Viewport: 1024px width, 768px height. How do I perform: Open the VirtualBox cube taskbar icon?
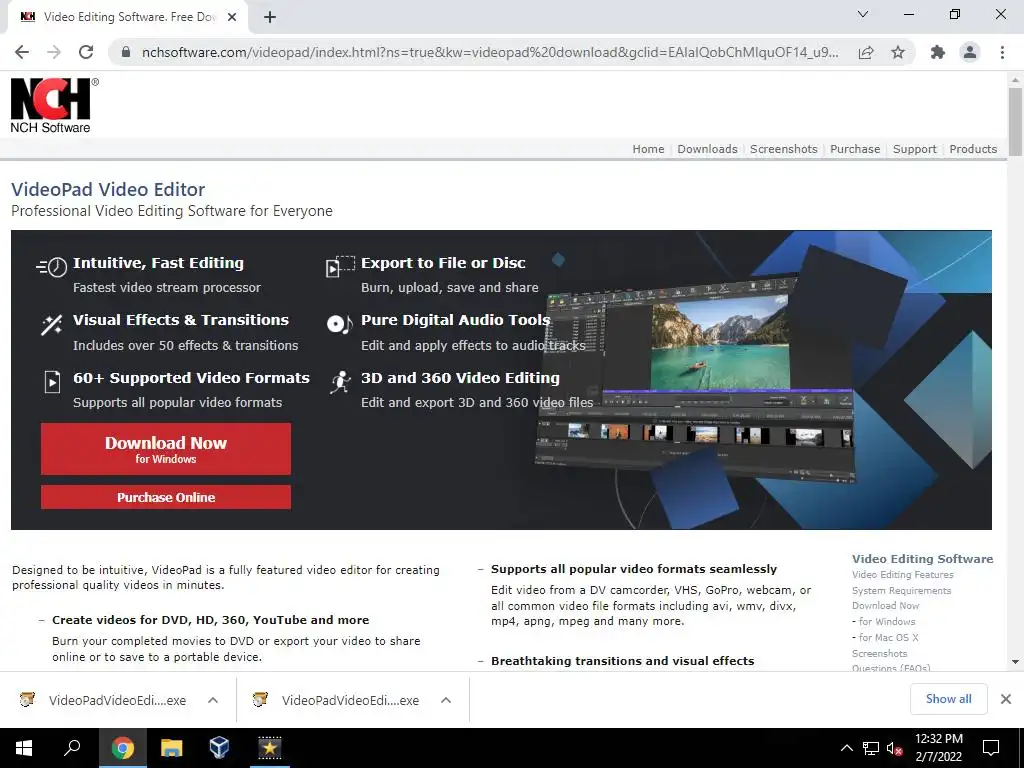click(219, 748)
